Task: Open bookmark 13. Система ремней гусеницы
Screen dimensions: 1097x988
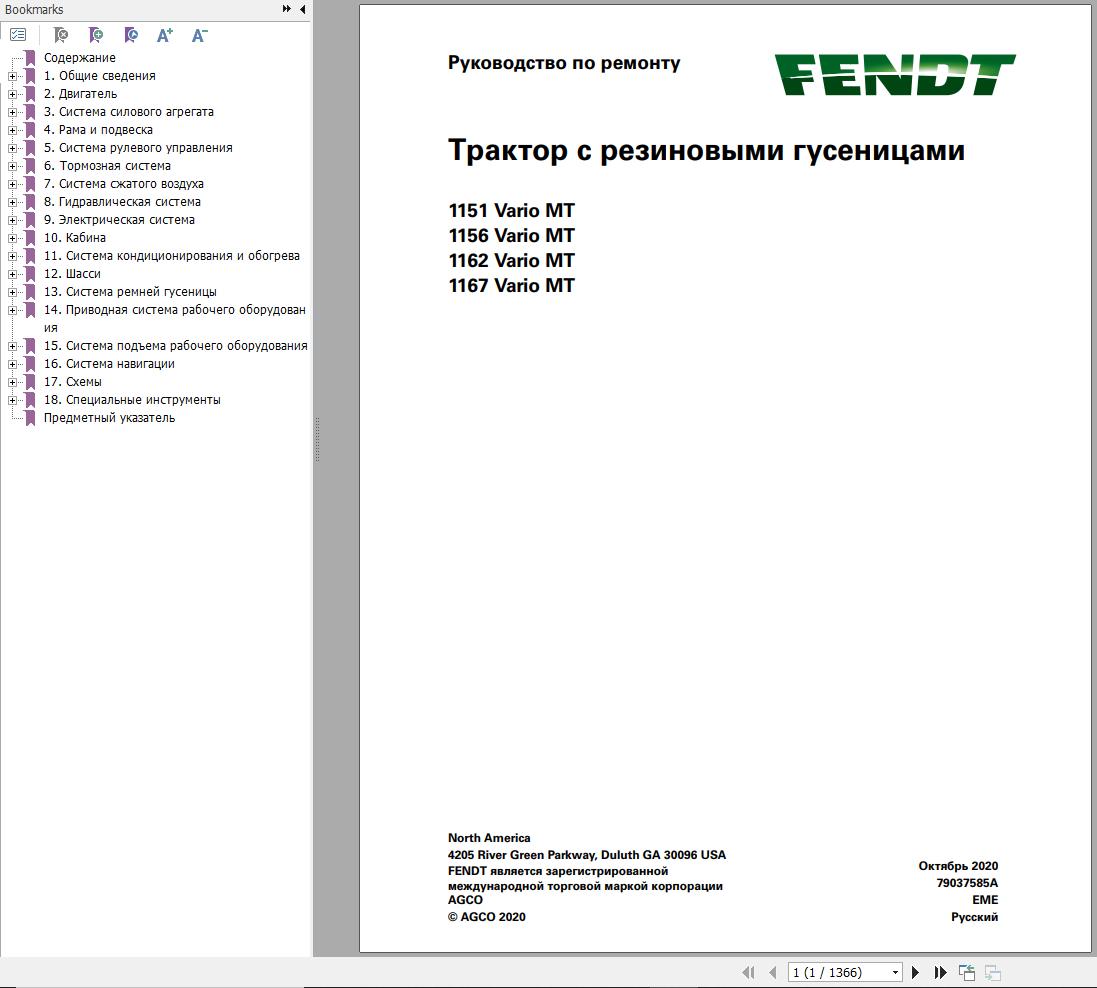Action: tap(130, 292)
